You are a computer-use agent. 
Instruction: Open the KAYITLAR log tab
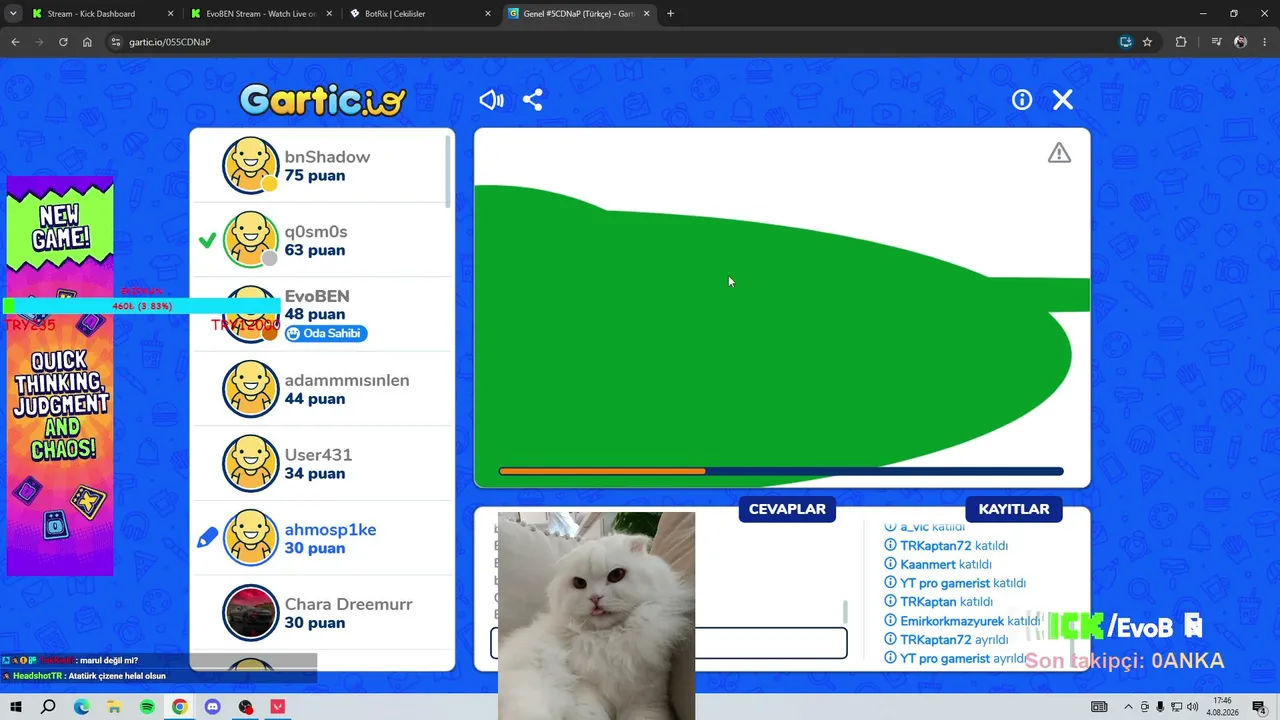(x=1014, y=509)
